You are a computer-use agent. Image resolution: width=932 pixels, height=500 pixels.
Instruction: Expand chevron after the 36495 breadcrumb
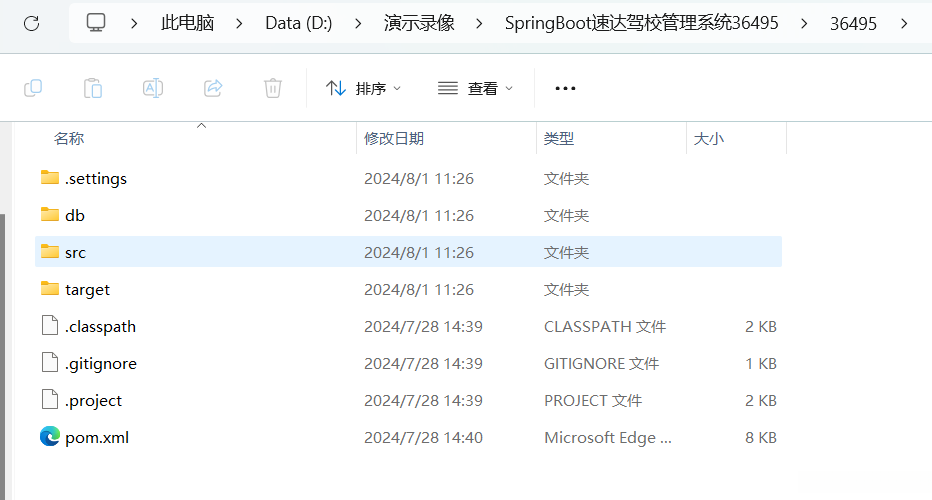904,22
